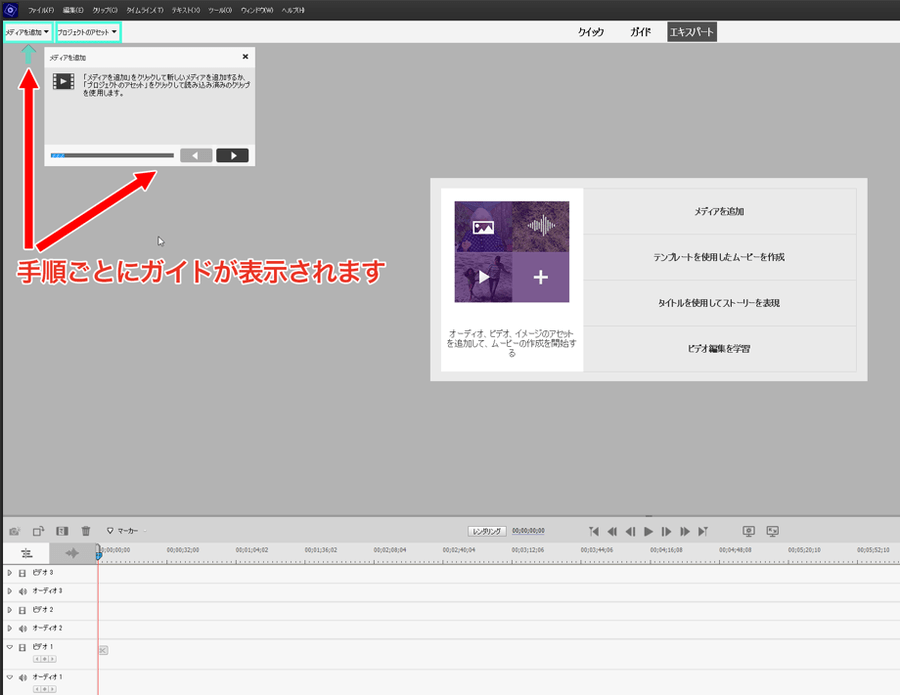Screen dimensions: 900x695
Task: Close the メディアを追加 guide popup
Action: click(x=245, y=57)
